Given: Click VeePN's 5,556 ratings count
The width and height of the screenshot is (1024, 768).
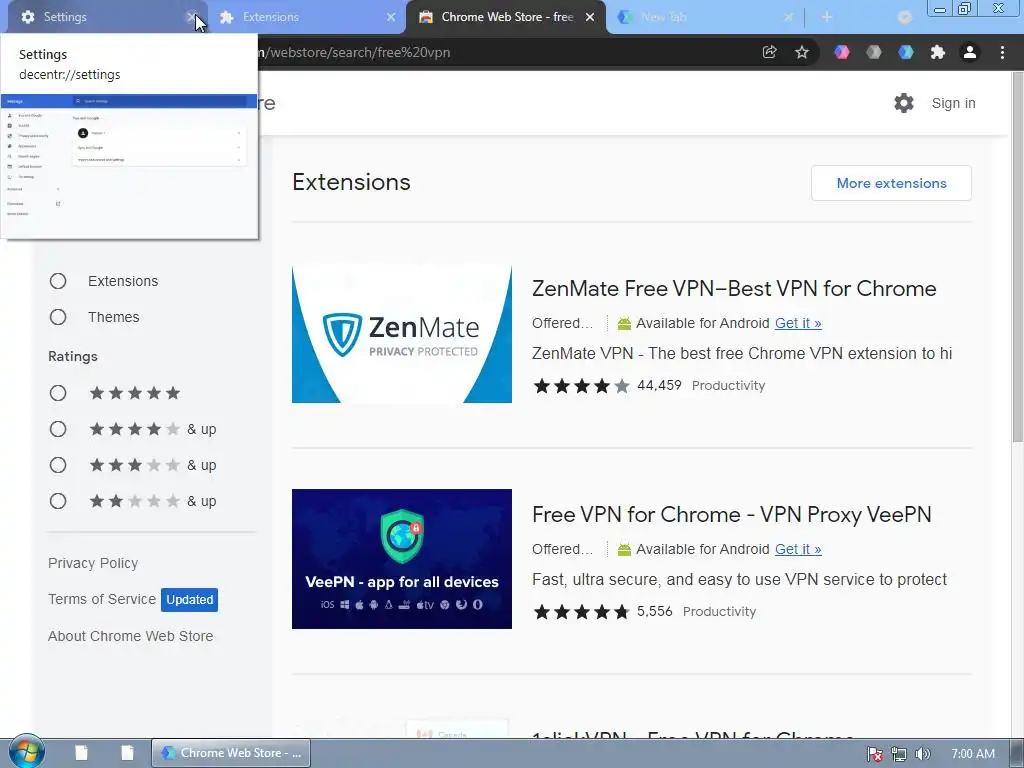Looking at the screenshot, I should coord(654,611).
